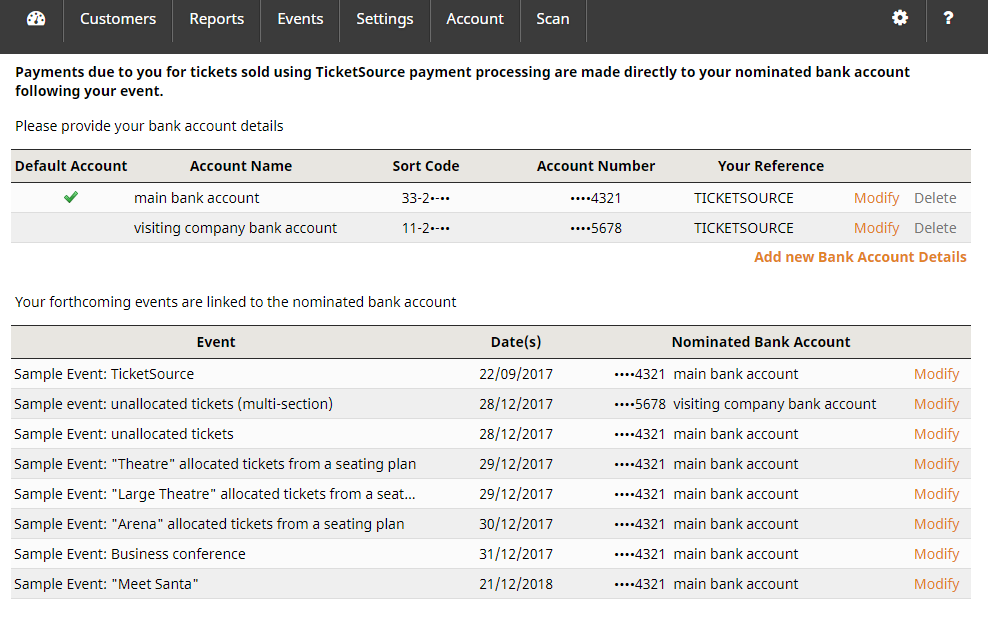Select the Account menu item
Image resolution: width=988 pixels, height=634 pixels.
(475, 19)
